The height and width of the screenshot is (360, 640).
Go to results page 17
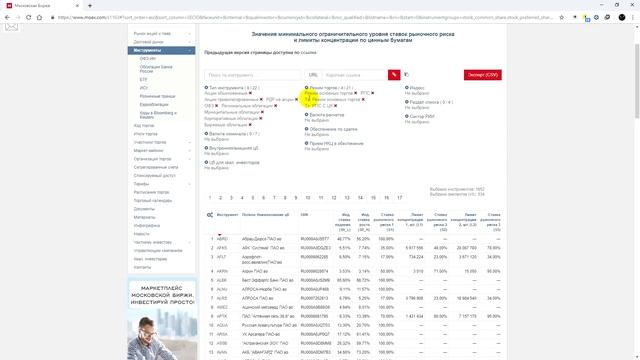(x=400, y=198)
